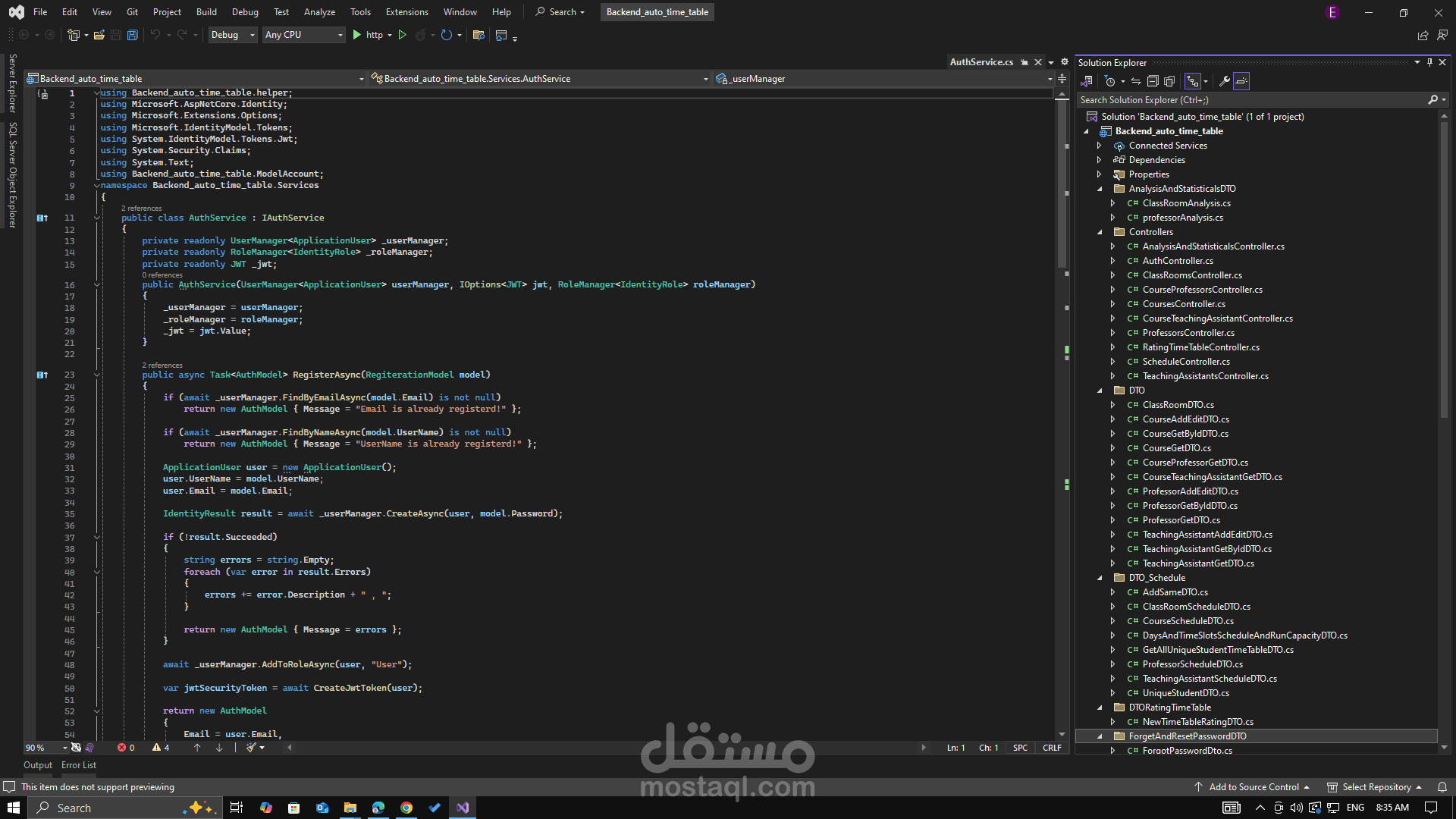Open Properties wrench icon in Solution Explorer
The width and height of the screenshot is (1456, 819).
[1225, 81]
